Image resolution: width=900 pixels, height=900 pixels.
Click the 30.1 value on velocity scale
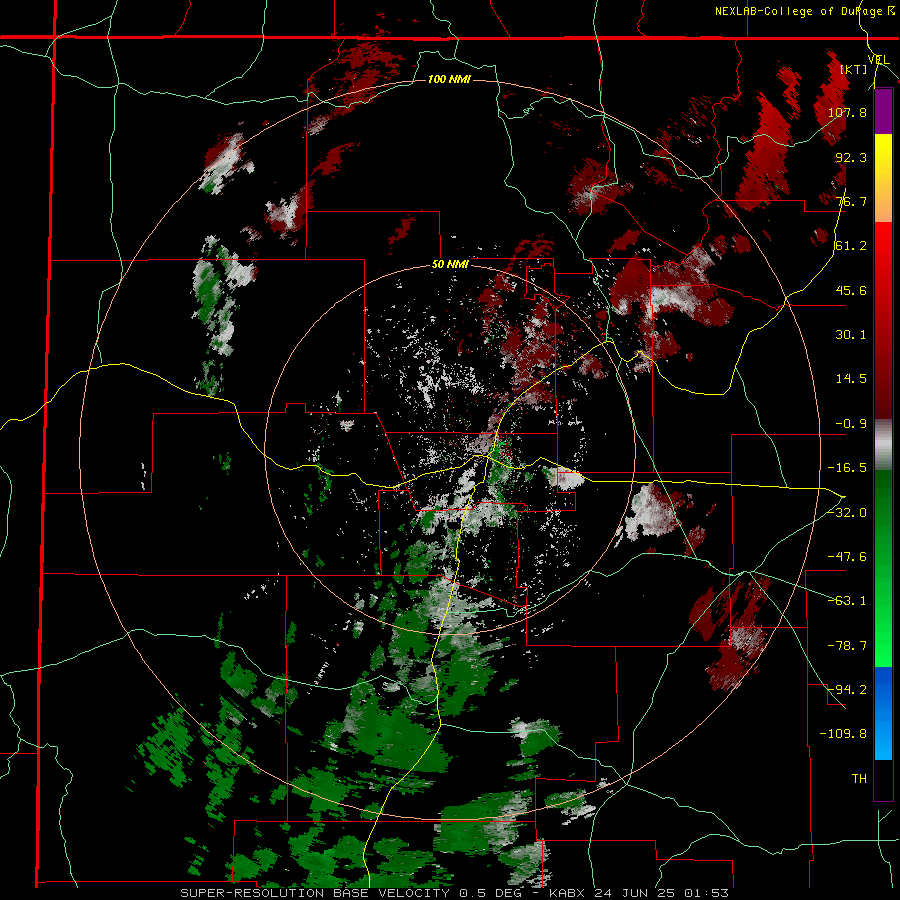pyautogui.click(x=851, y=335)
